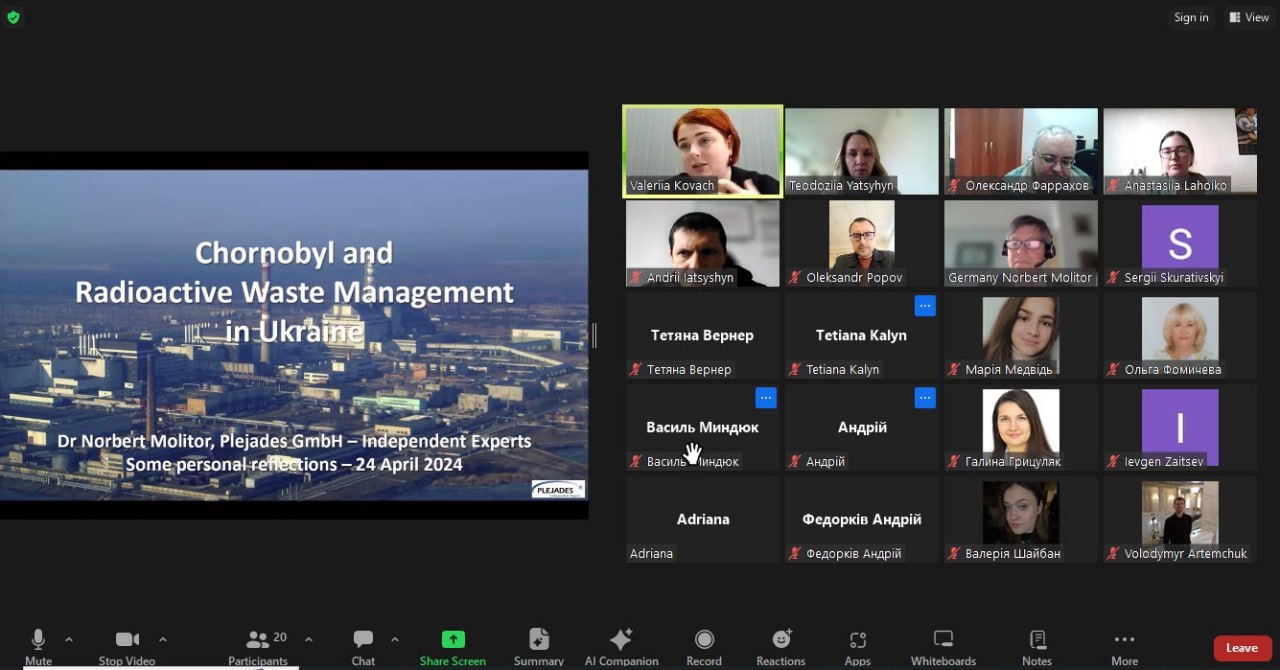Open the More options menu
This screenshot has height=670, width=1280.
point(1124,640)
